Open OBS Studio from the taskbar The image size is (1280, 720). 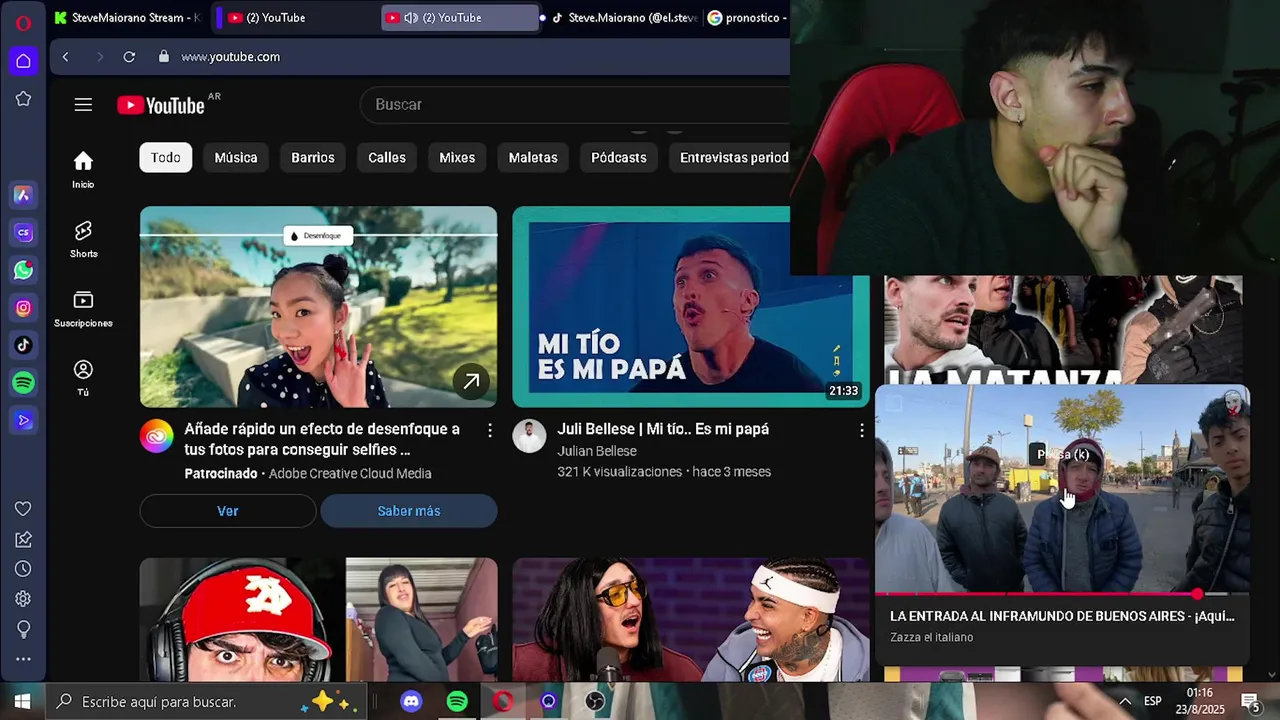(595, 702)
